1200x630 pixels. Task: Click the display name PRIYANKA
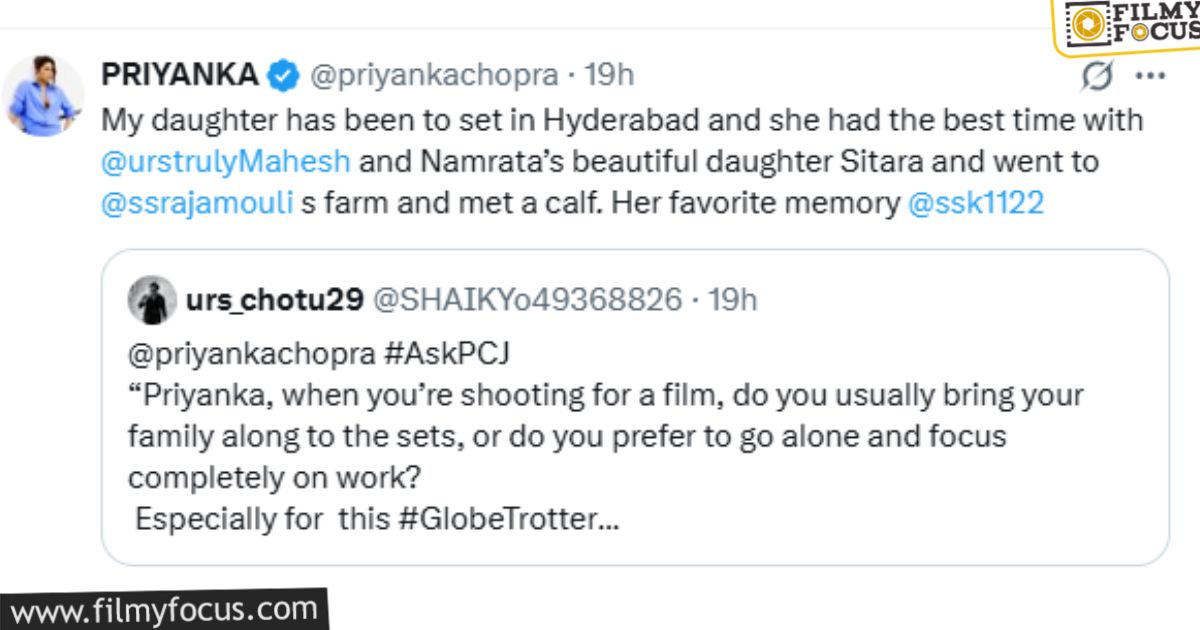[180, 73]
